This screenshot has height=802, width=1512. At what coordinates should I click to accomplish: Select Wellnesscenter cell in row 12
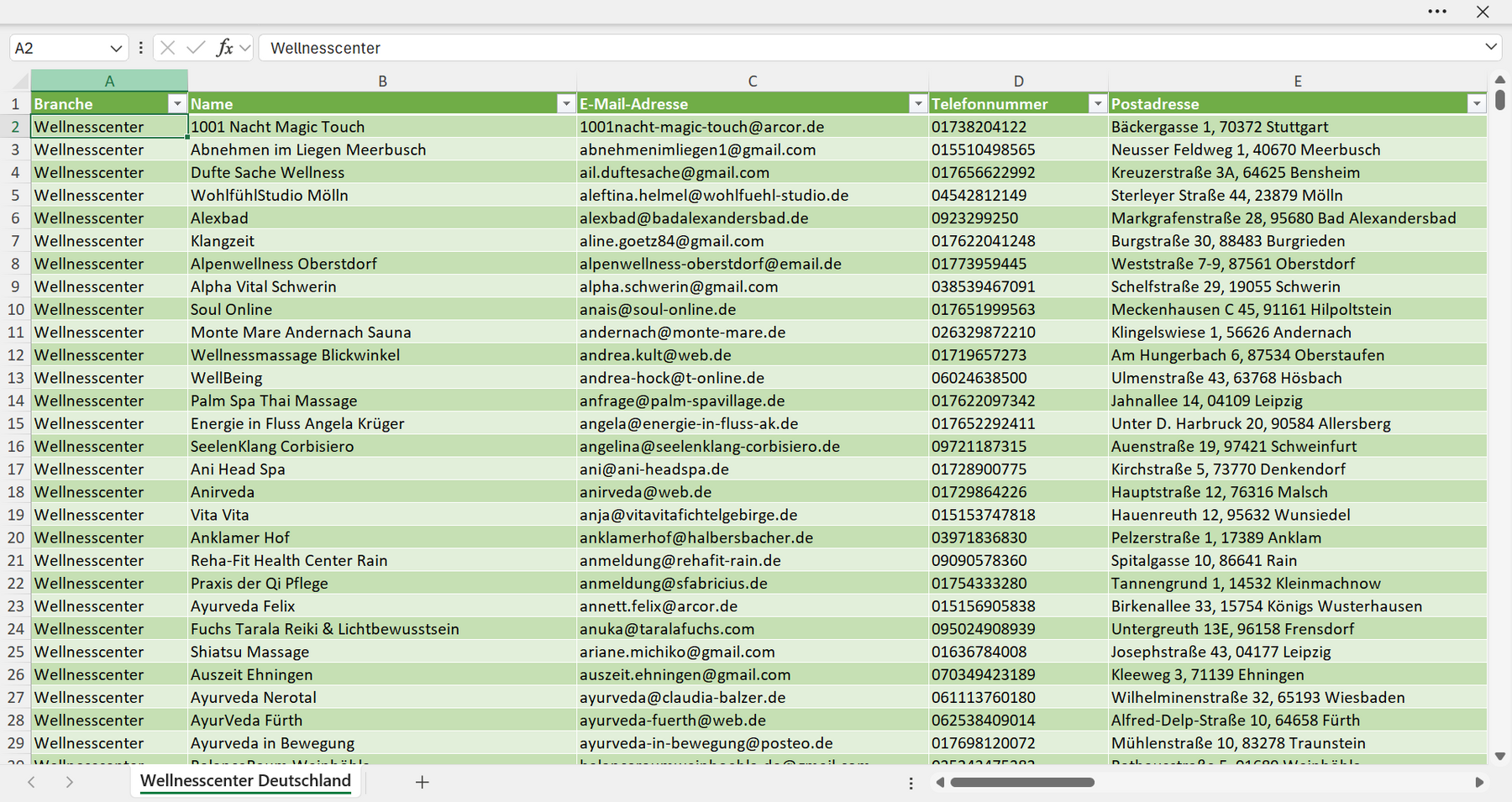pyautogui.click(x=109, y=354)
